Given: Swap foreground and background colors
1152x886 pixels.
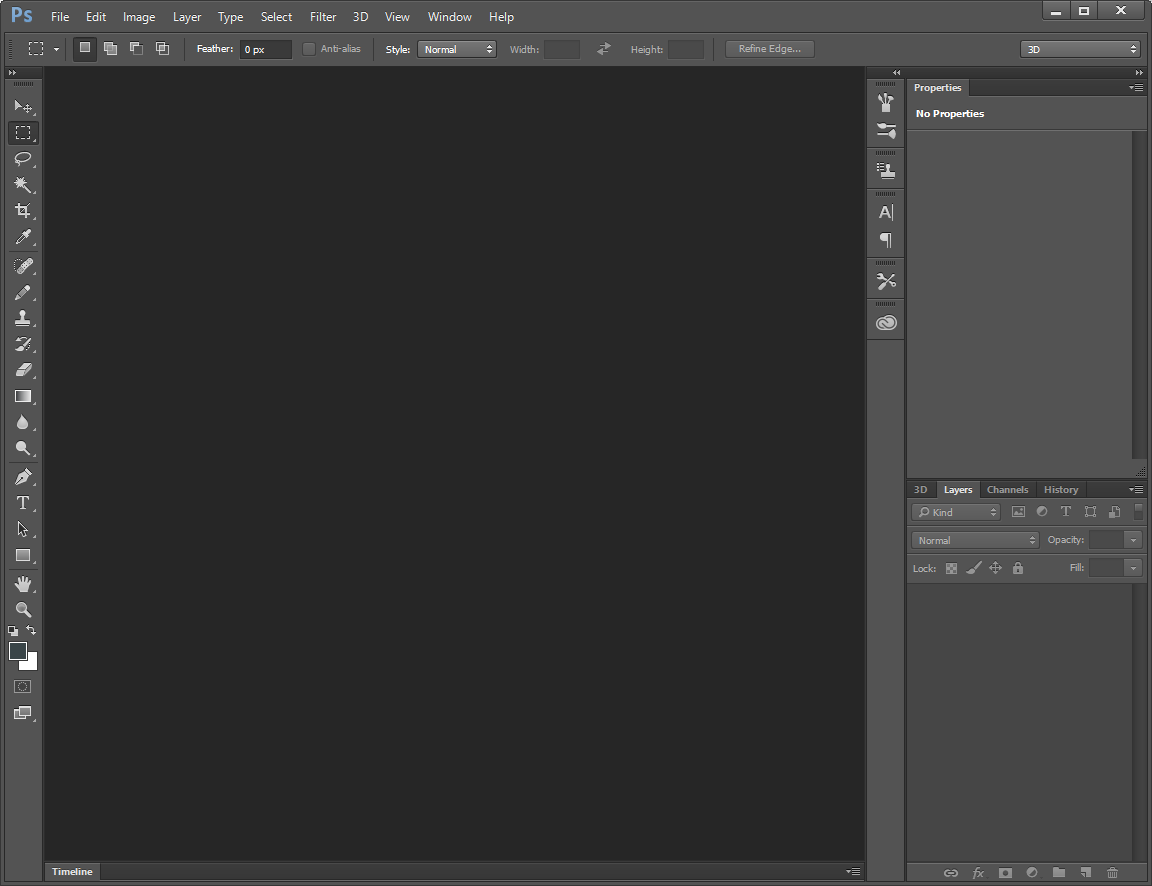Looking at the screenshot, I should pos(31,630).
